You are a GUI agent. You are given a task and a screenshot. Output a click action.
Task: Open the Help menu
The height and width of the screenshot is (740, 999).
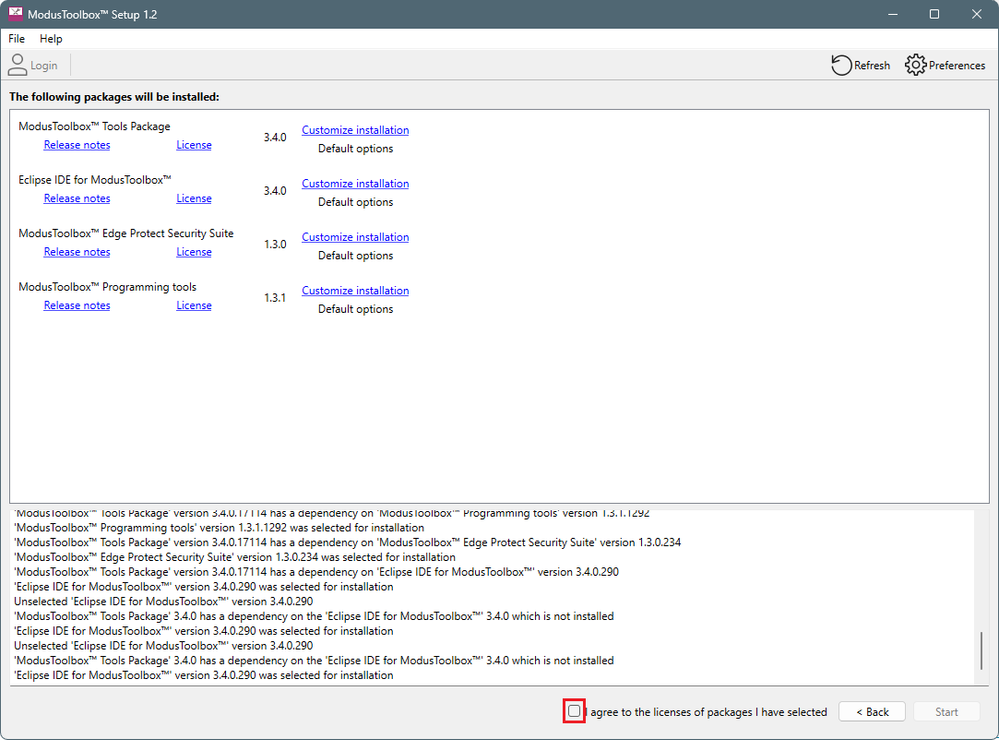(51, 38)
